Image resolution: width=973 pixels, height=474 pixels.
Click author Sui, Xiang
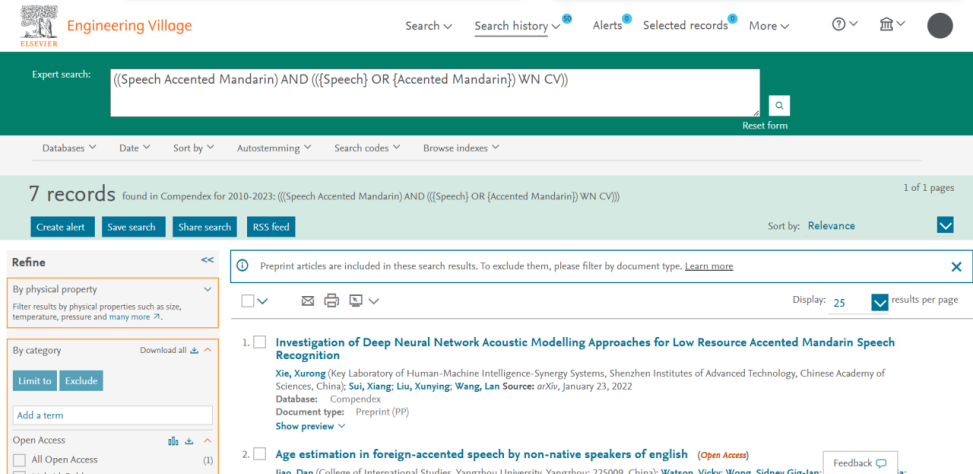pyautogui.click(x=370, y=386)
